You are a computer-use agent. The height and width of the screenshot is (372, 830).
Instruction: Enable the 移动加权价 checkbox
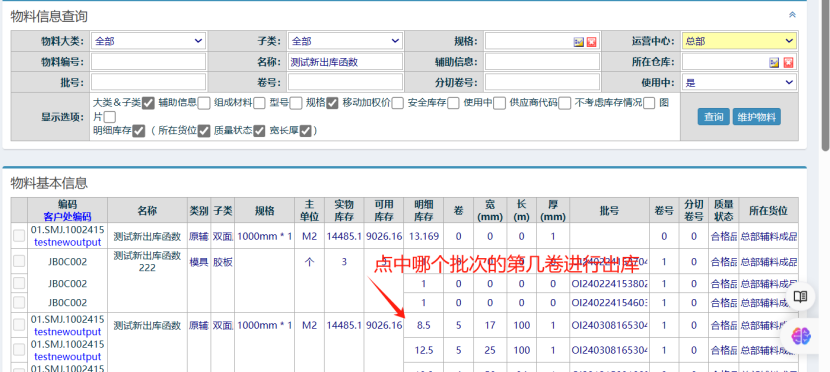[398, 103]
